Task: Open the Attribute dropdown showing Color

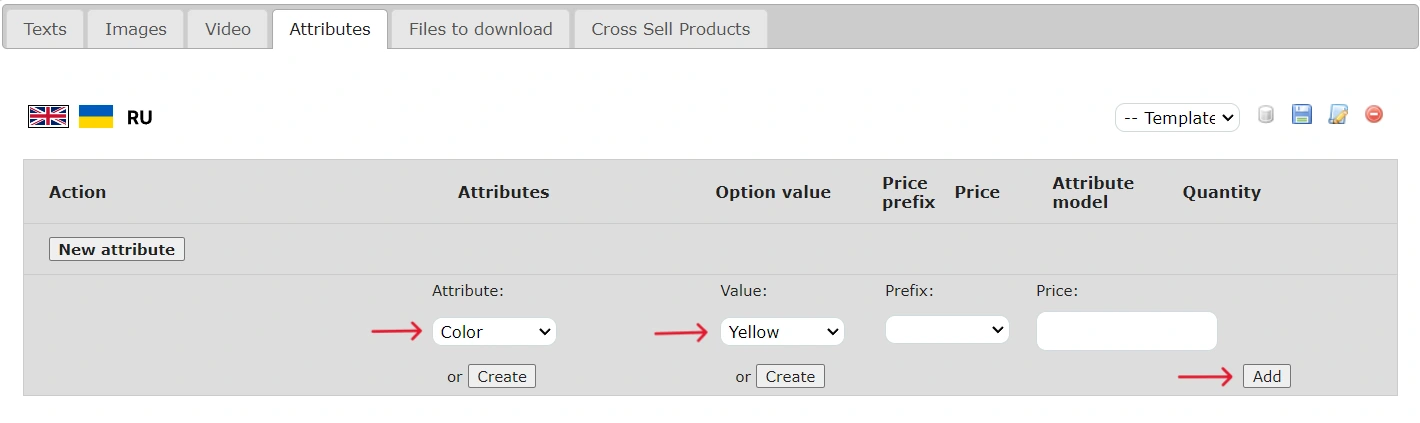Action: point(494,332)
